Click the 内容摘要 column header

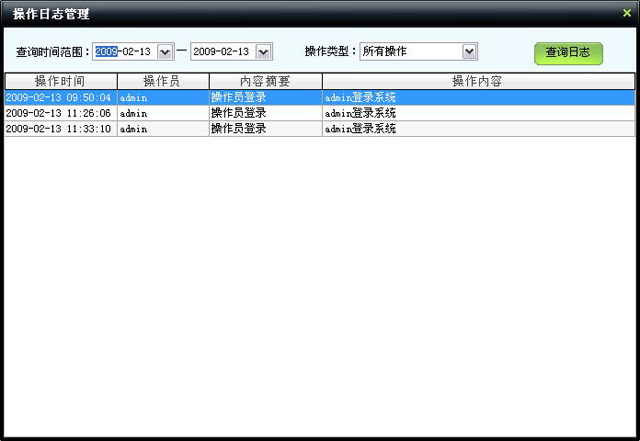[265, 81]
